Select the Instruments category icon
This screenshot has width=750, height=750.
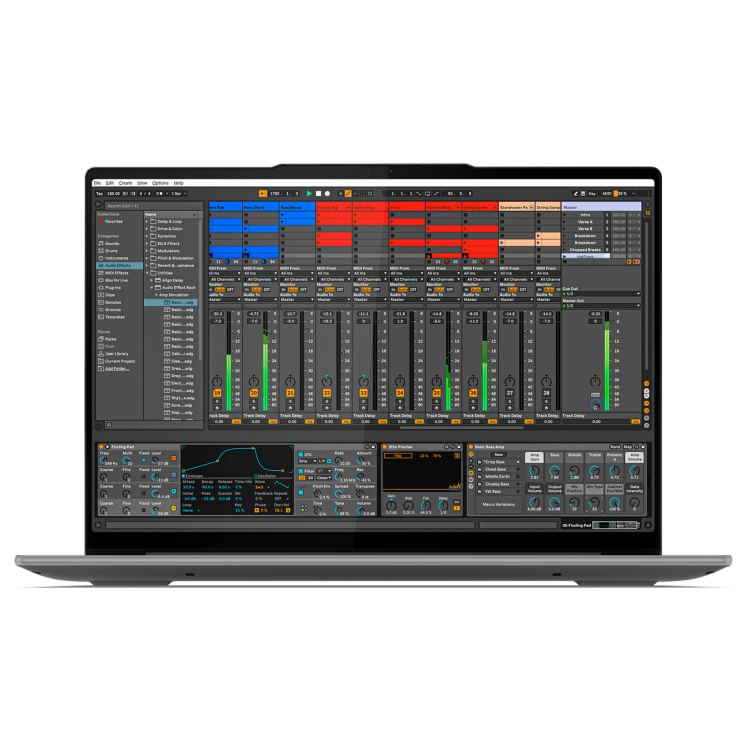101,258
